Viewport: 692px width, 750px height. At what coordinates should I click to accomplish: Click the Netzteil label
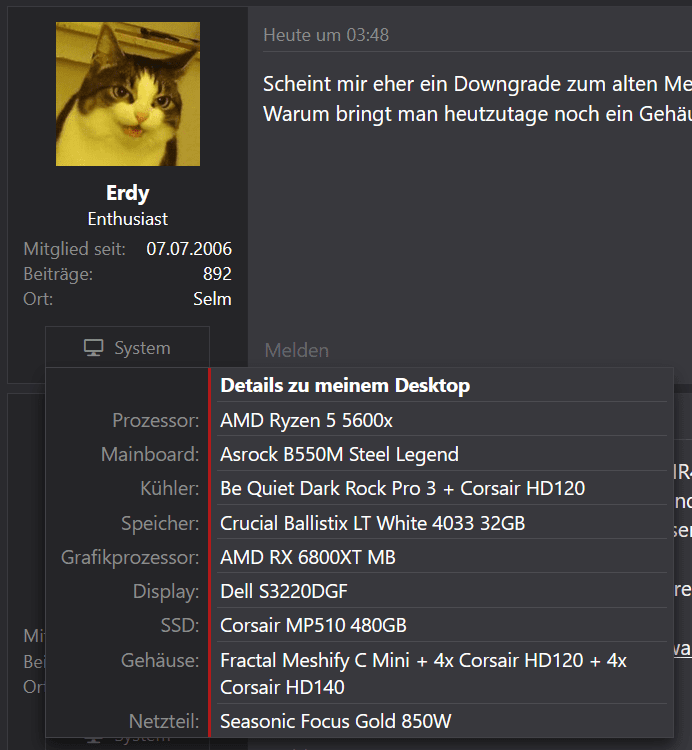164,721
